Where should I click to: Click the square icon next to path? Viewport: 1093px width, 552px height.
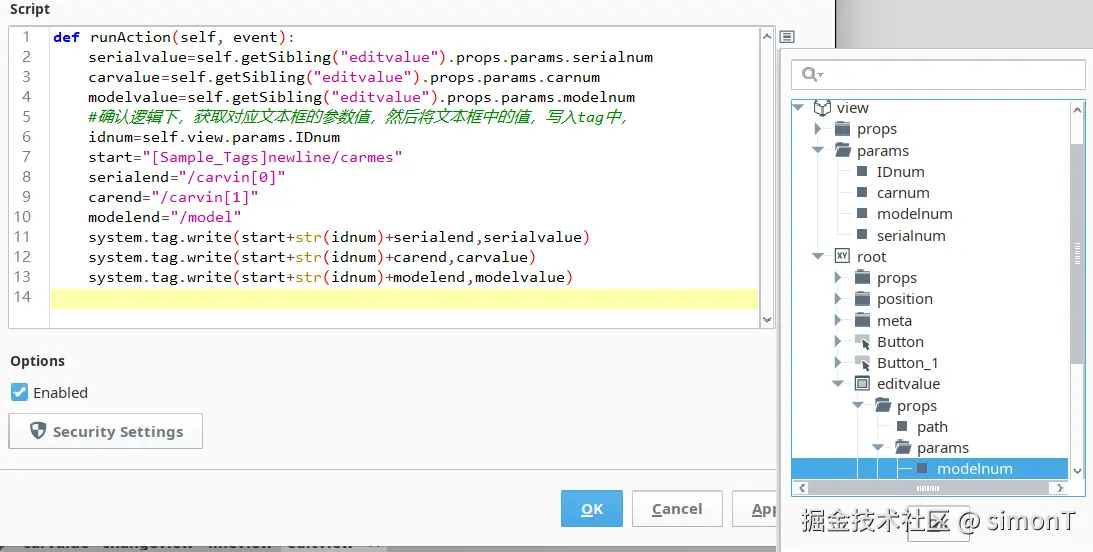[x=902, y=427]
